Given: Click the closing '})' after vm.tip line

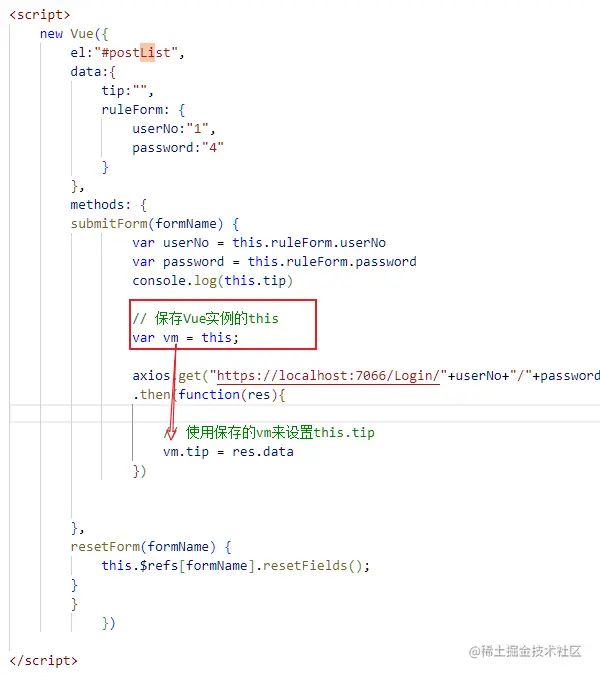Looking at the screenshot, I should pyautogui.click(x=139, y=471).
